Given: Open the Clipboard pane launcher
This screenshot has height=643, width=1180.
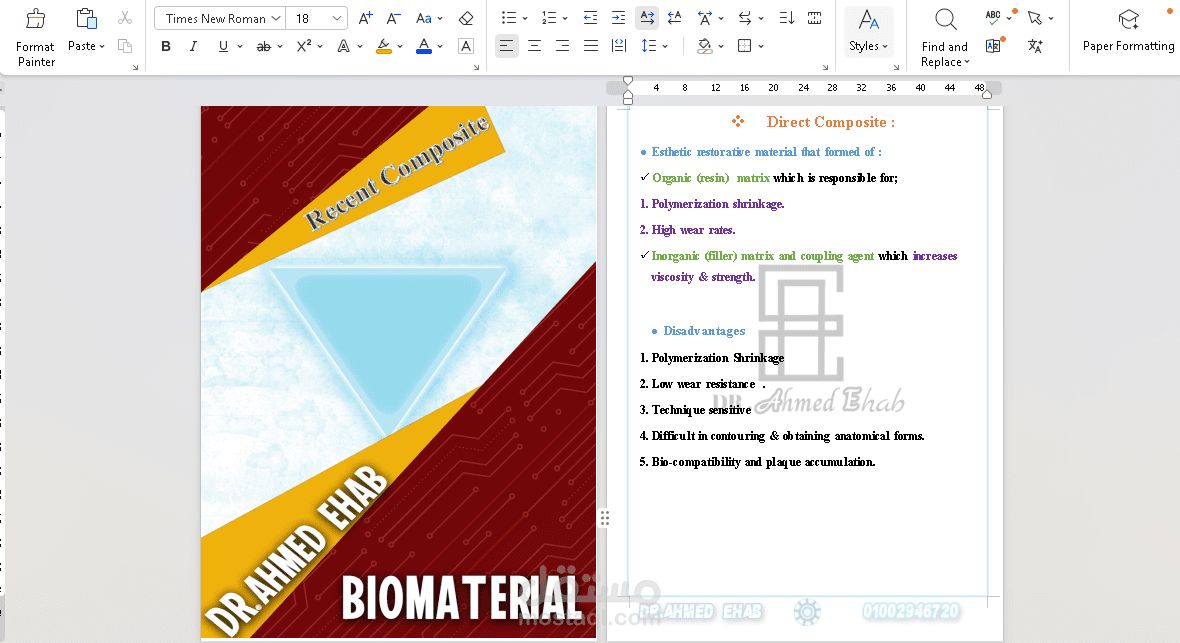Looking at the screenshot, I should 135,68.
